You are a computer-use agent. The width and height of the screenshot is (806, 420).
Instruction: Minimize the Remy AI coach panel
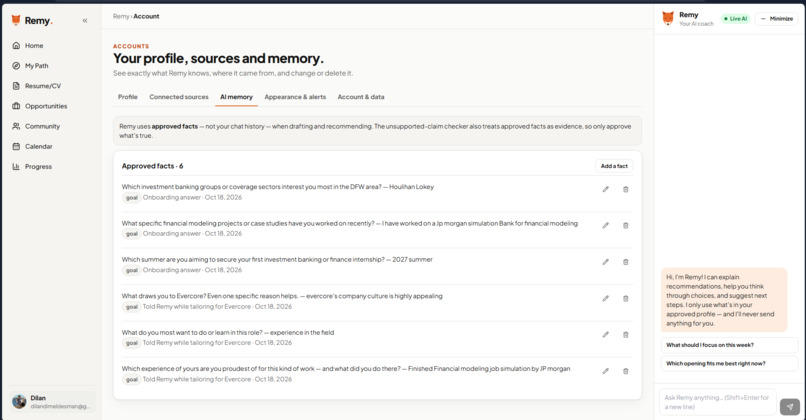(x=777, y=19)
